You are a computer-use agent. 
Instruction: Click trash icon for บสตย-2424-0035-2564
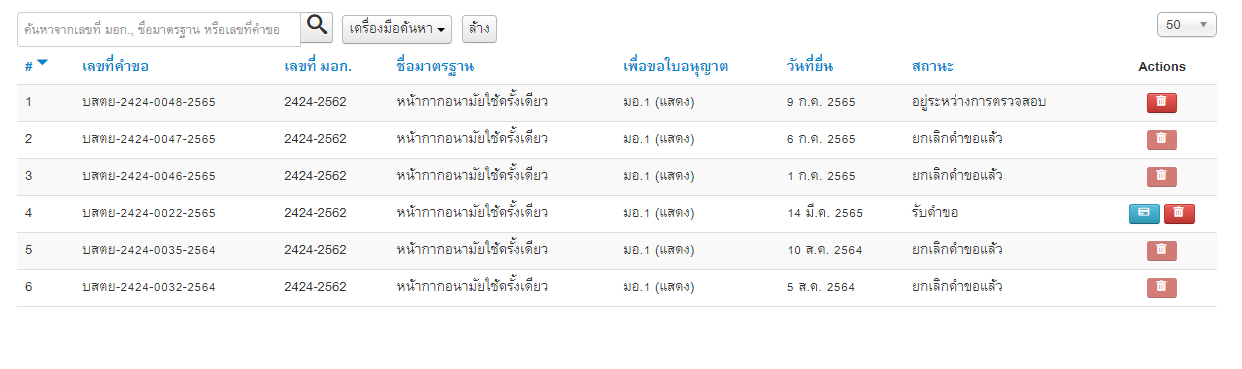[x=1161, y=250]
